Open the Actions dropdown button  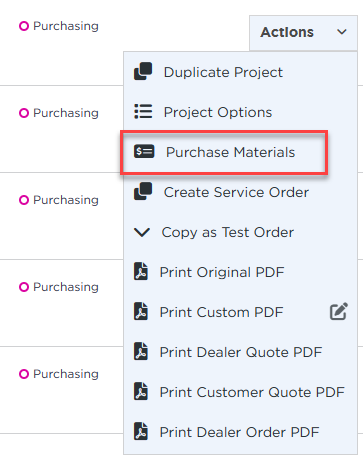click(303, 33)
